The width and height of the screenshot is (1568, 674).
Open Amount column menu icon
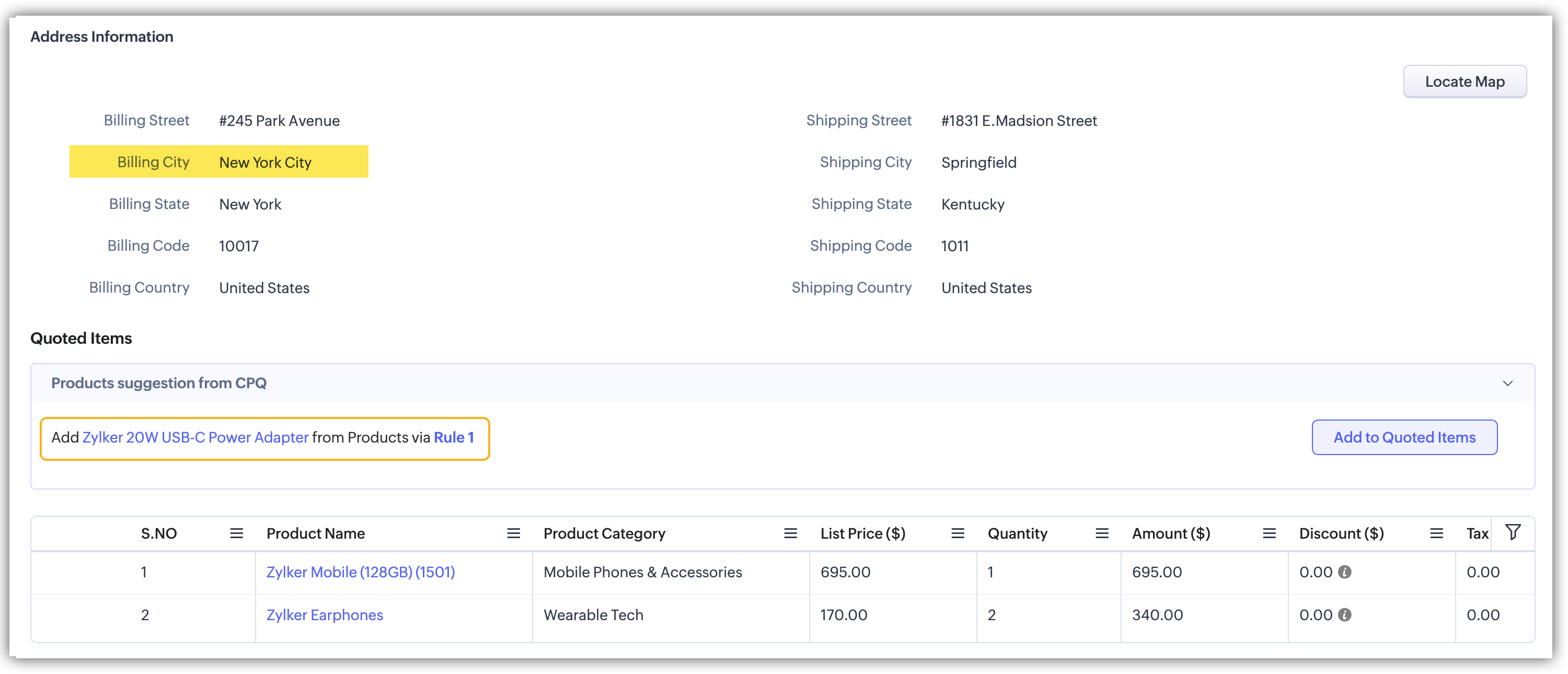[x=1269, y=533]
